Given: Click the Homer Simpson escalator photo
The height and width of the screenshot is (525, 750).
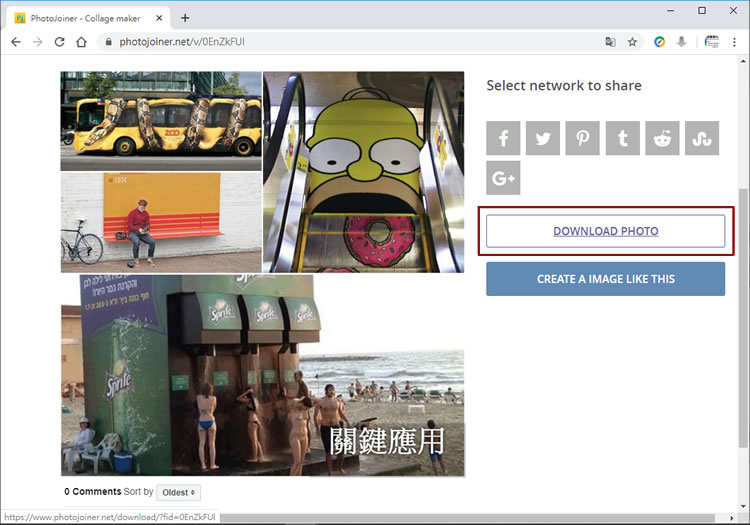Looking at the screenshot, I should pyautogui.click(x=364, y=172).
